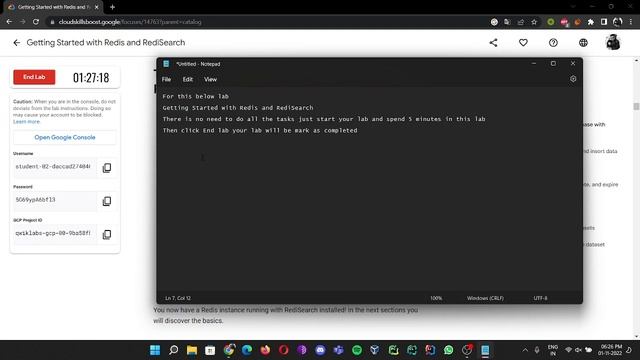
Task: Open the clock and date in system tray
Action: click(x=611, y=350)
